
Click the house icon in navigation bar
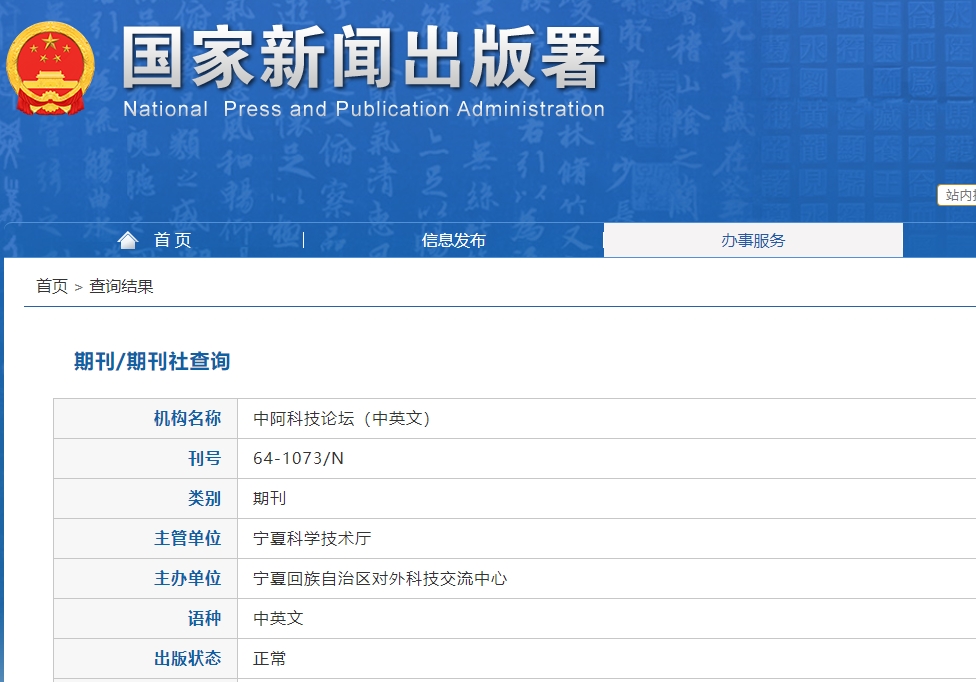coord(128,240)
